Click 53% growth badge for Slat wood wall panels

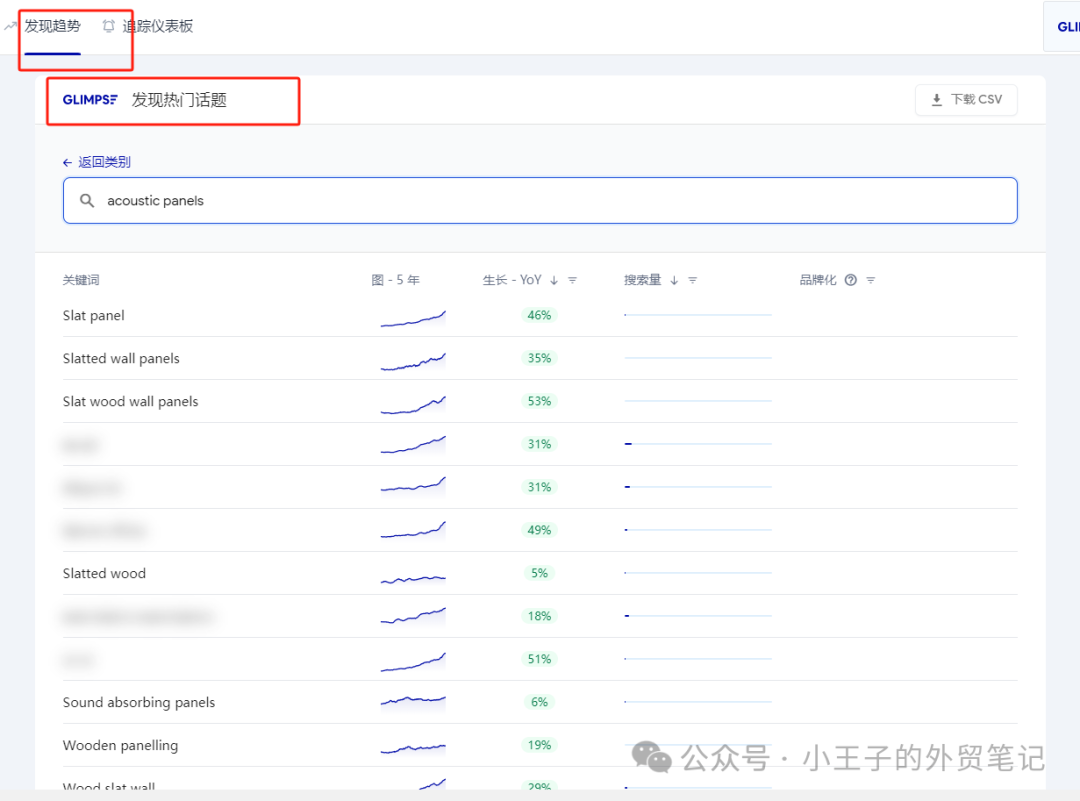[539, 402]
